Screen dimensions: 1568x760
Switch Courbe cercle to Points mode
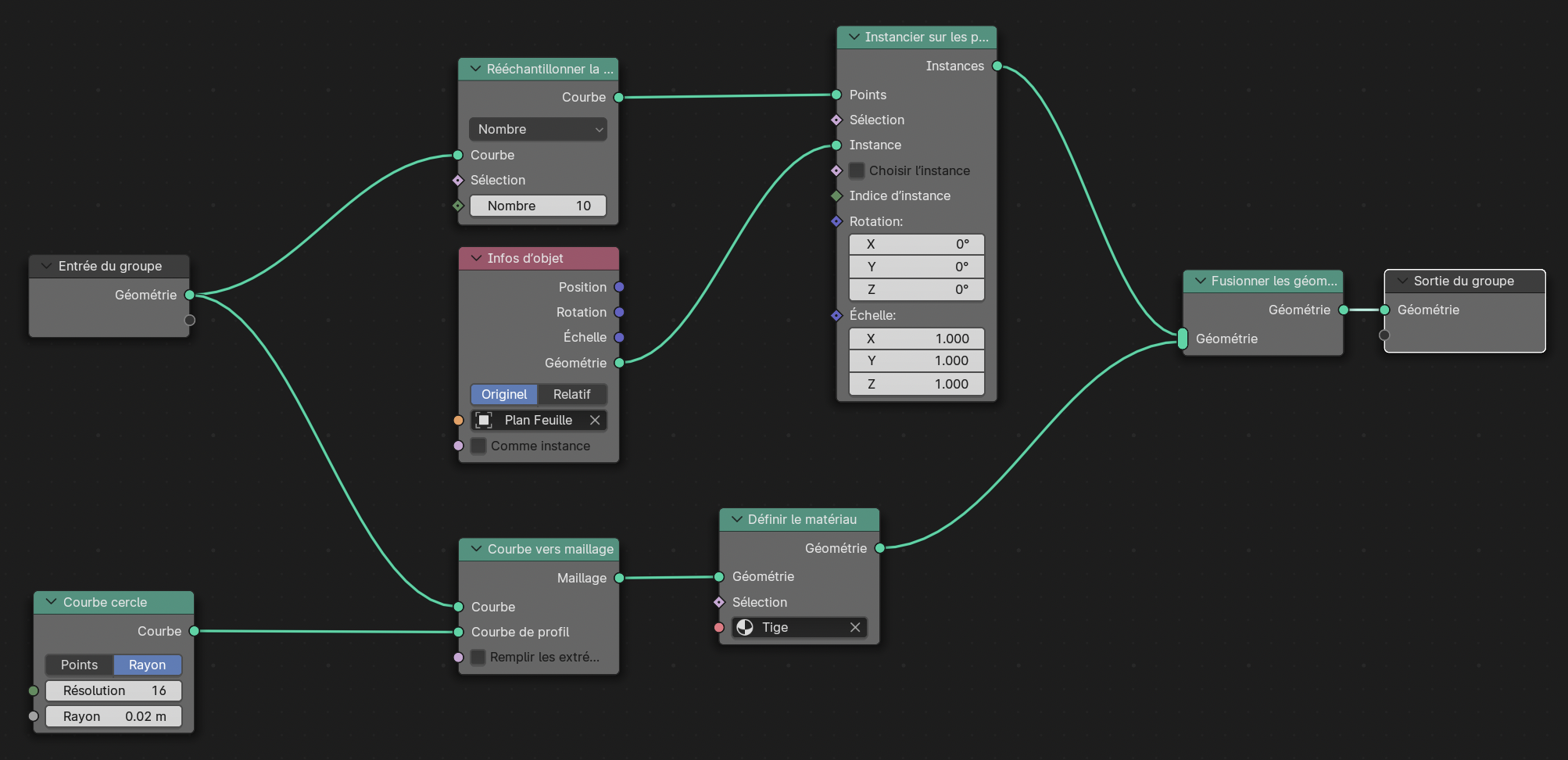point(79,665)
